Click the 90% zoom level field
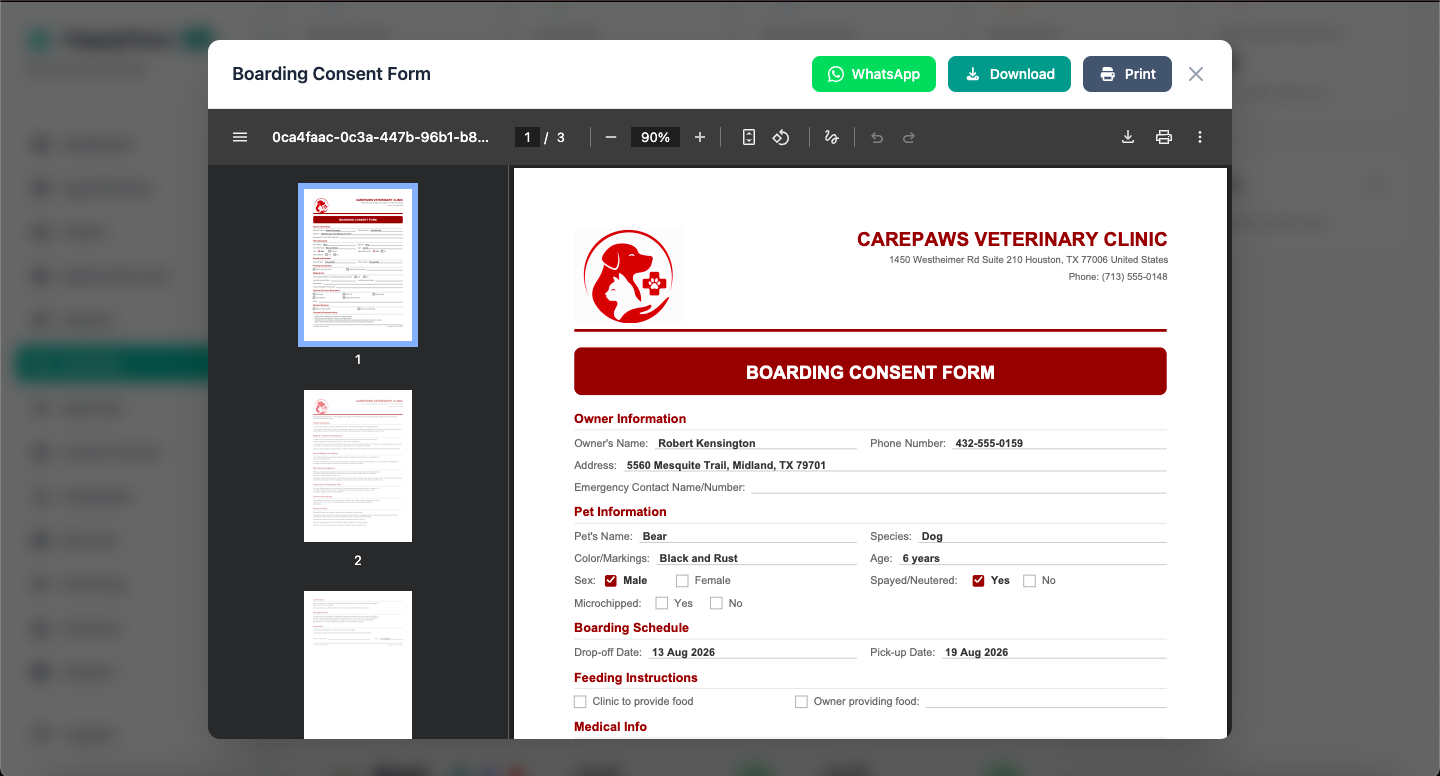The image size is (1440, 776). [655, 137]
